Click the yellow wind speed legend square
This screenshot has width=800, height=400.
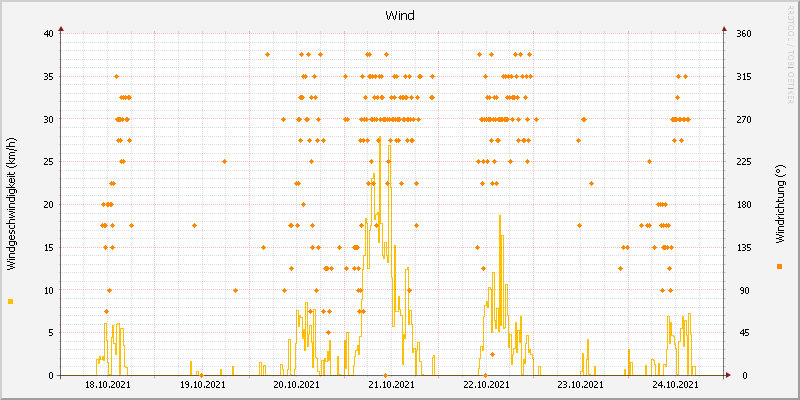[11, 302]
